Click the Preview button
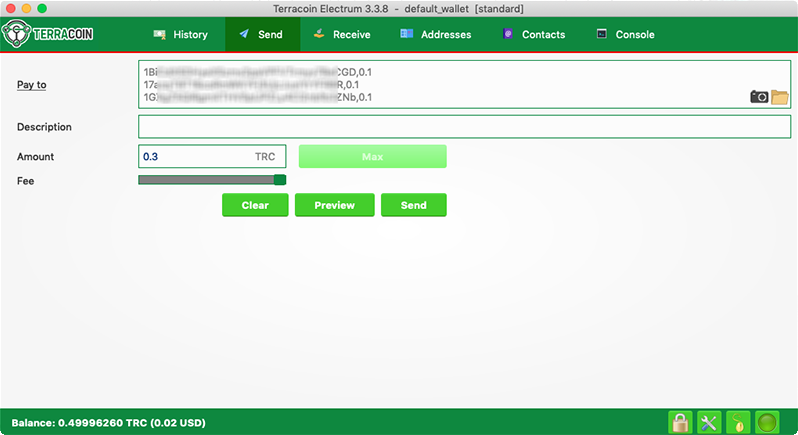The height and width of the screenshot is (435, 798). coord(334,205)
